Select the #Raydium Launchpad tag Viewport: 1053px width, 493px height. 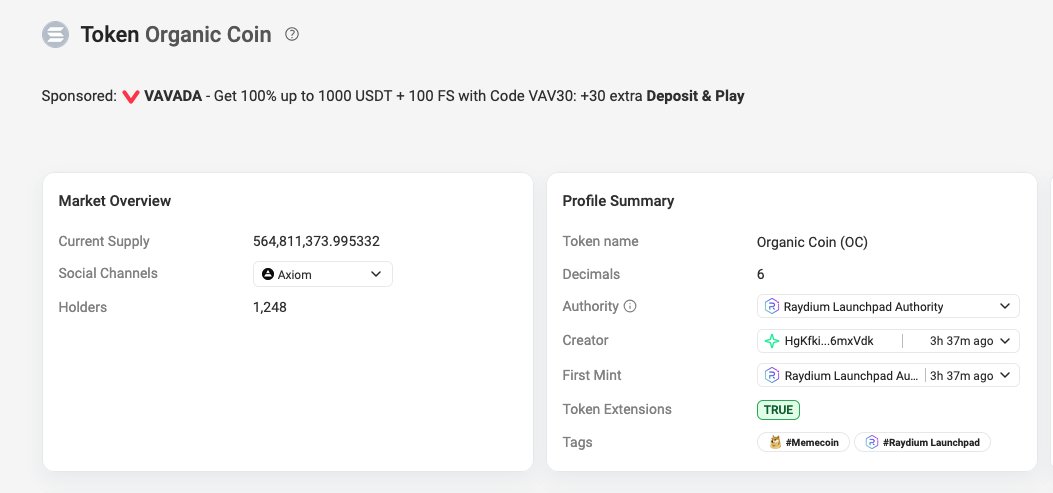(922, 443)
